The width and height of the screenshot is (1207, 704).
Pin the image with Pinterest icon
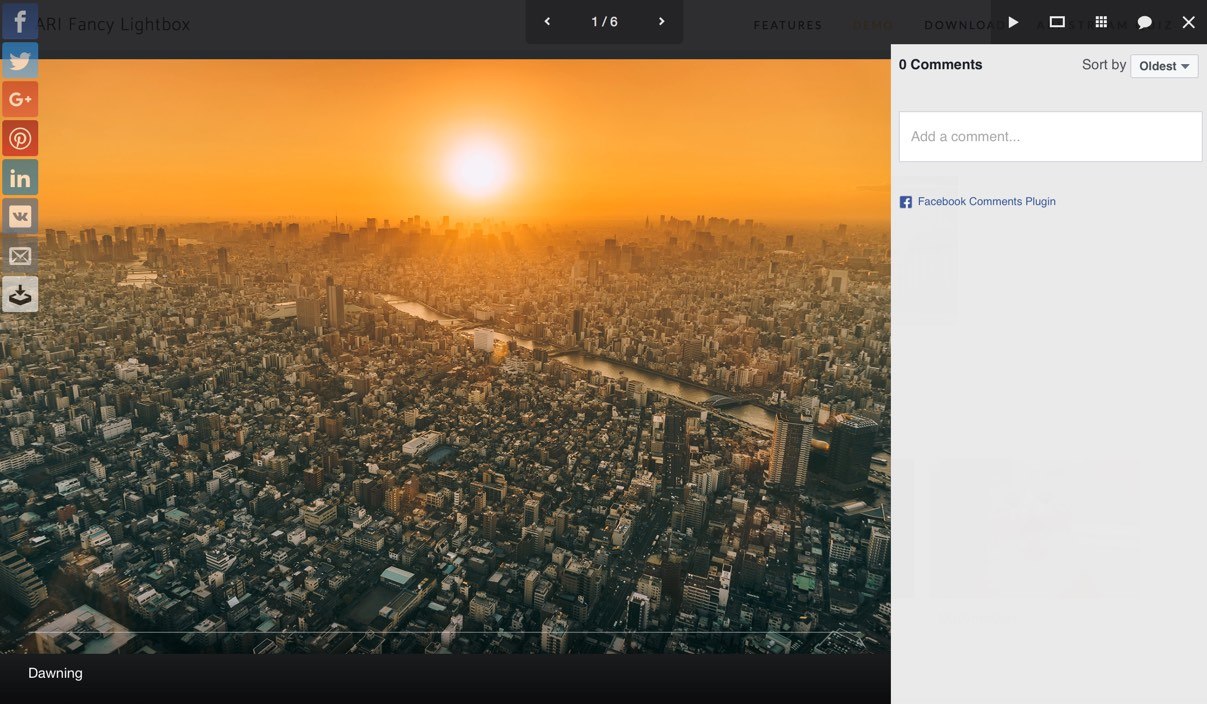coord(20,138)
